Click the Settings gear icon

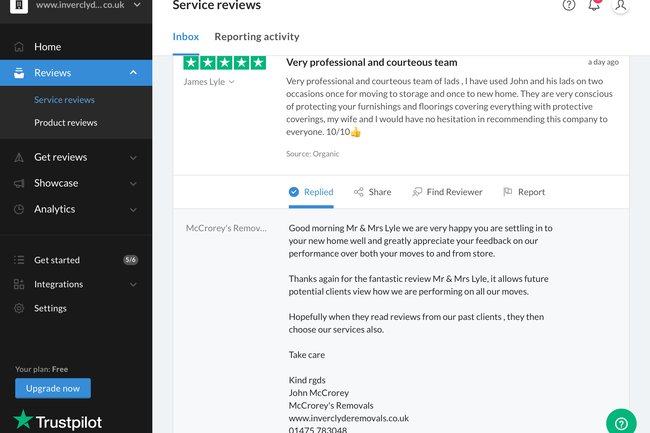[19, 308]
